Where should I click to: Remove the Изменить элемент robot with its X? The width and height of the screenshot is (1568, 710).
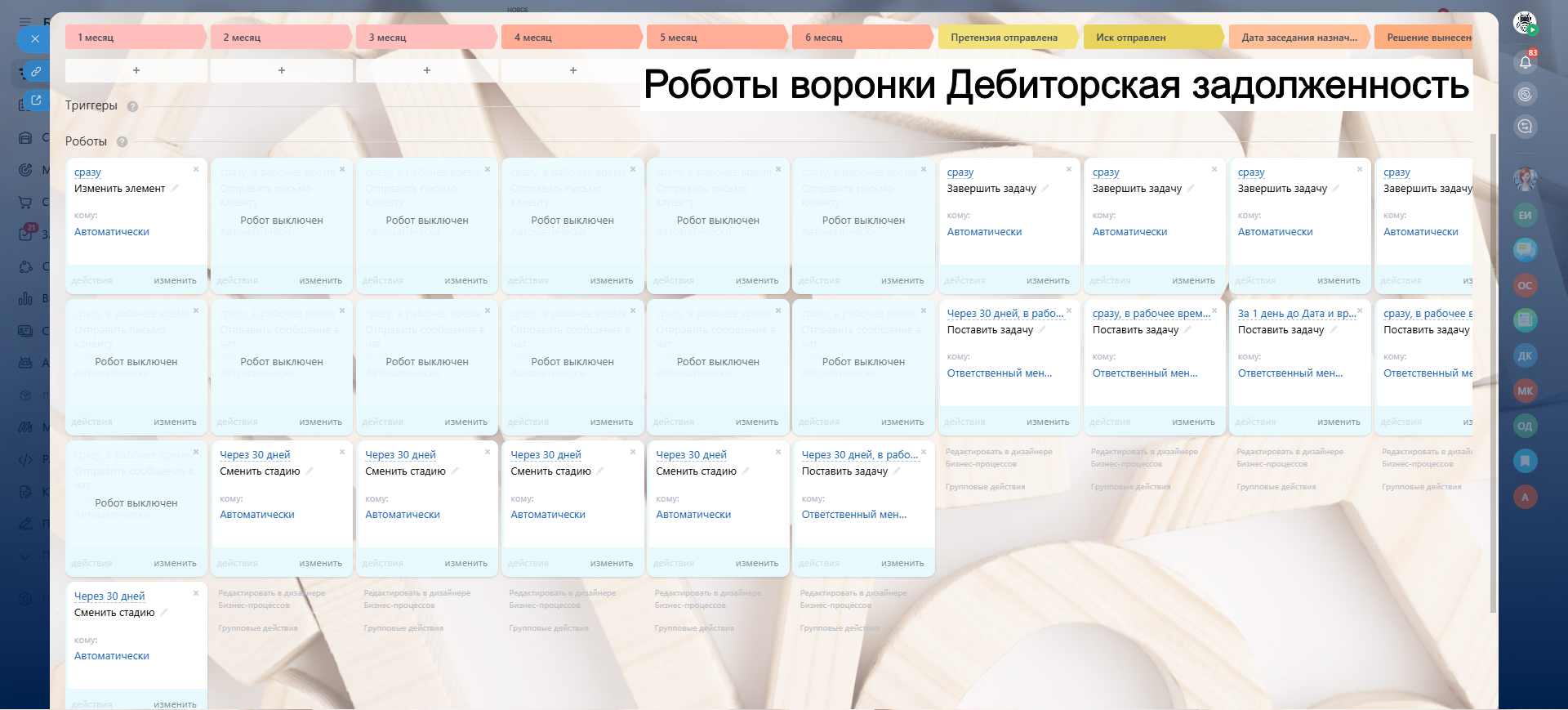click(x=196, y=169)
